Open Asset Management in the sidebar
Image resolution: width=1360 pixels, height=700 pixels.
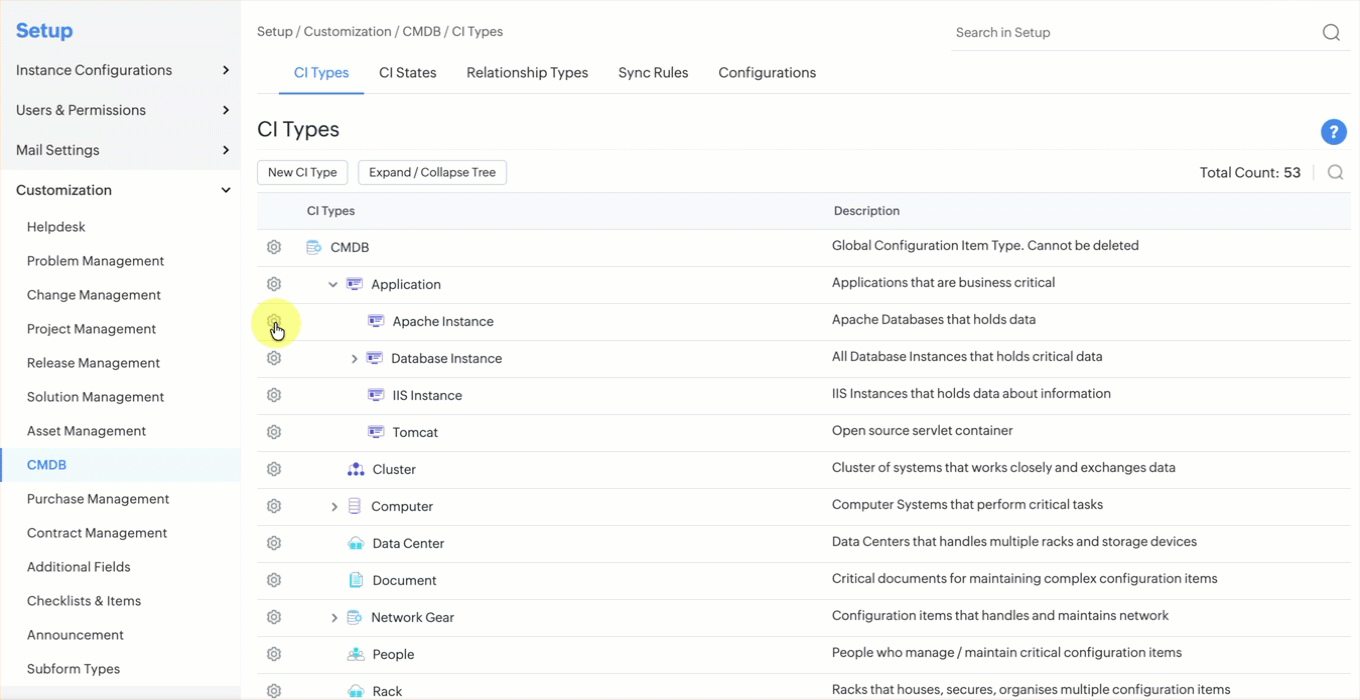86,431
